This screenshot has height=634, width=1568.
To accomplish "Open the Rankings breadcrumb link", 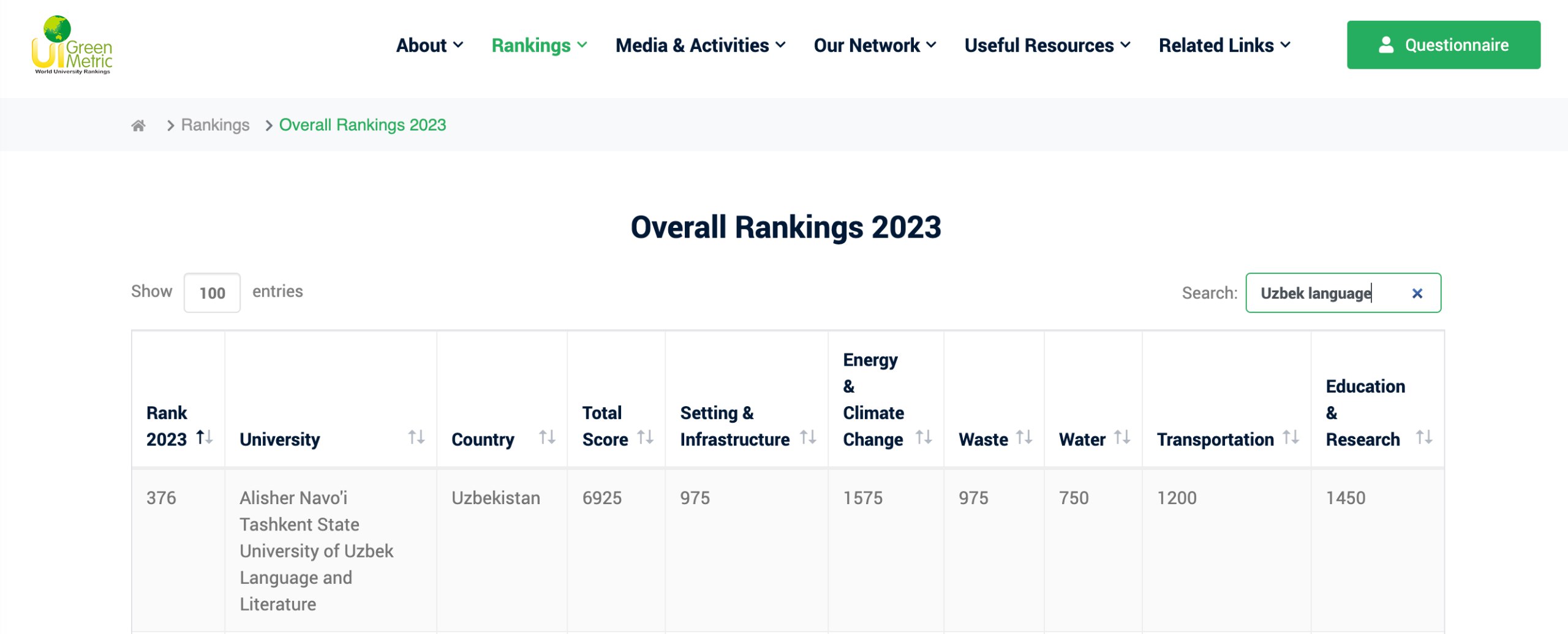I will (x=215, y=125).
